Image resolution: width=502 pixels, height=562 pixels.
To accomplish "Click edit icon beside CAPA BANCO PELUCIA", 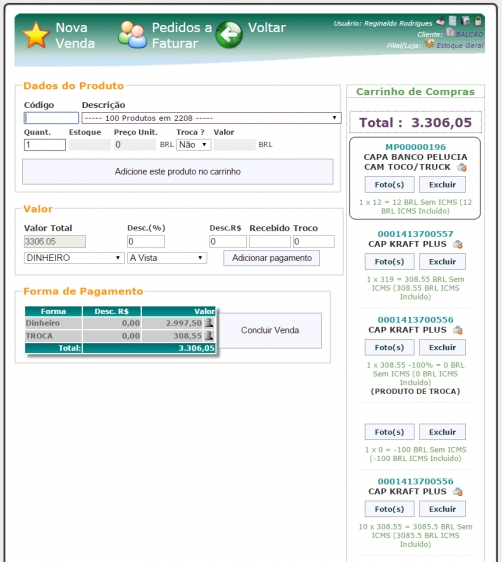I will pos(462,167).
